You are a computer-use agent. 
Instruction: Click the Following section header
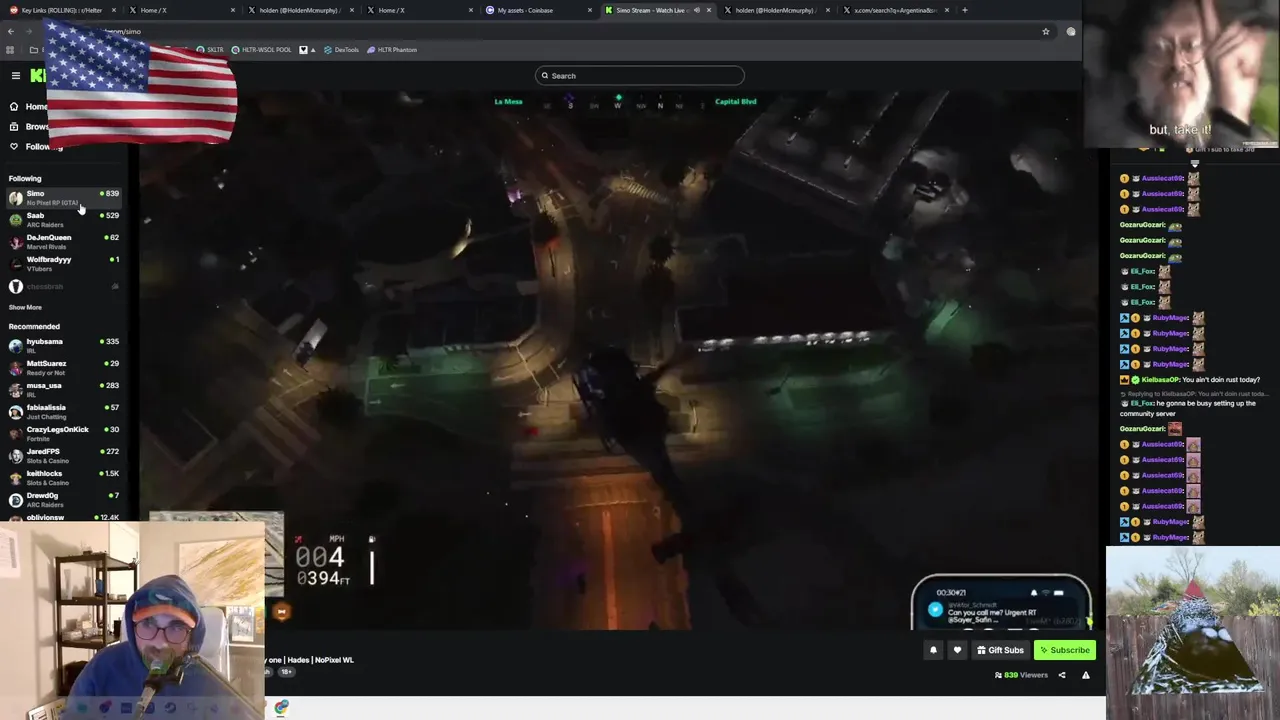pos(25,179)
